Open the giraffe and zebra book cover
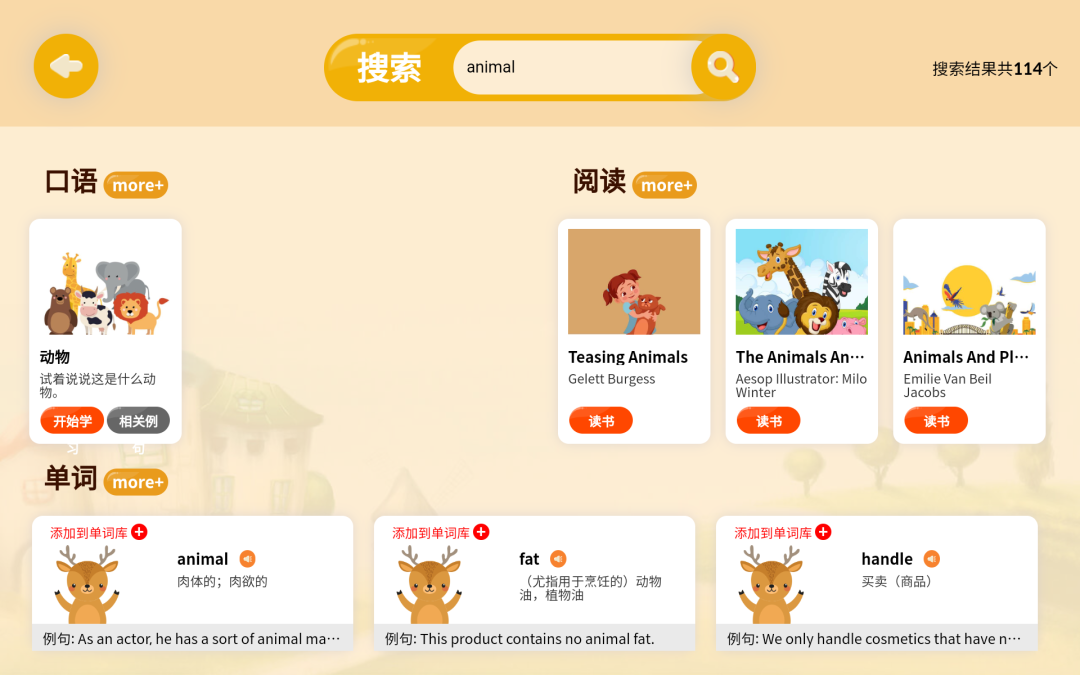Viewport: 1080px width, 675px height. [x=802, y=282]
